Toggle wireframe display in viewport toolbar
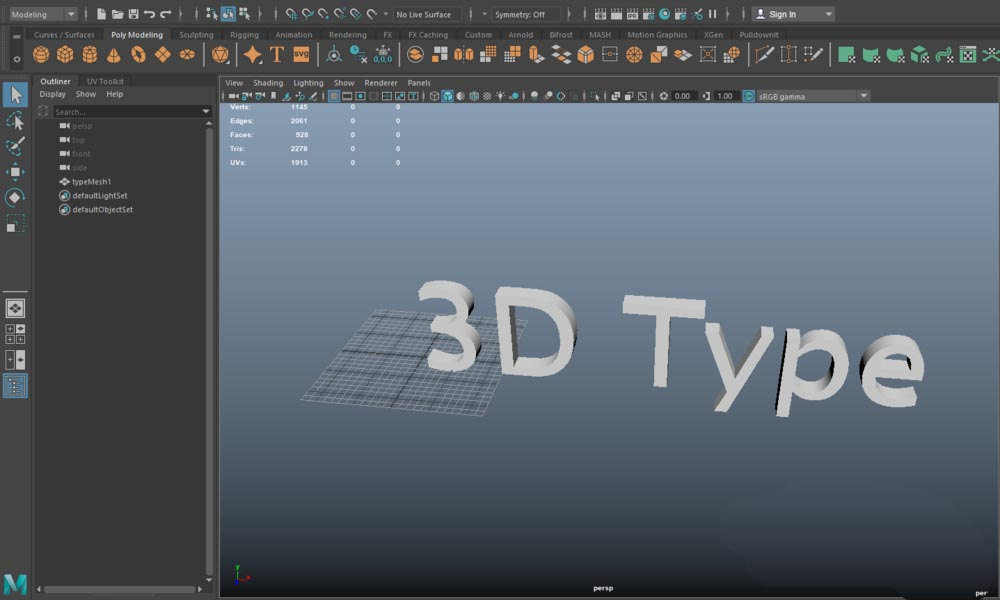 tap(434, 96)
